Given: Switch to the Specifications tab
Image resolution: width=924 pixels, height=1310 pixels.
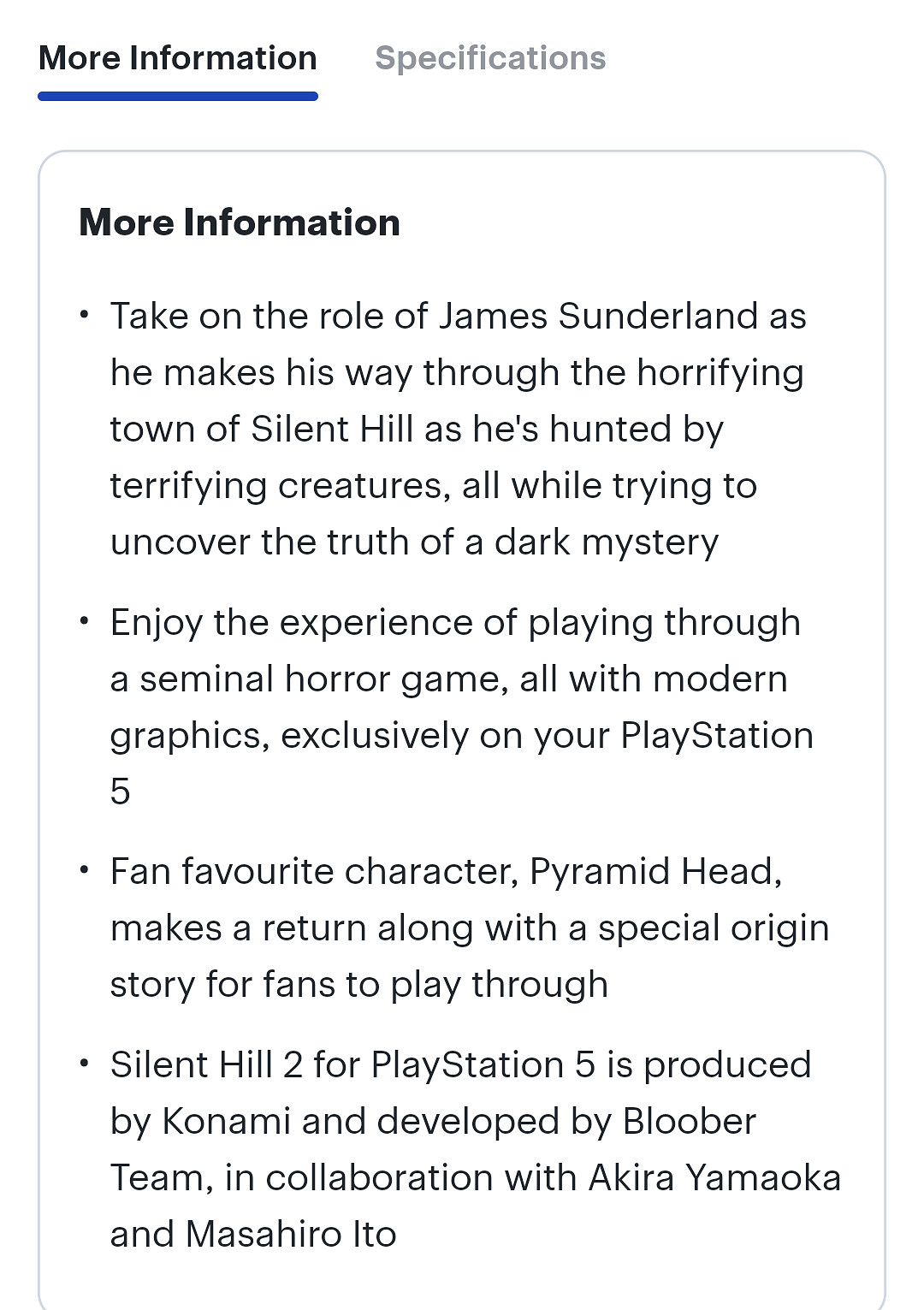Looking at the screenshot, I should click(x=490, y=58).
